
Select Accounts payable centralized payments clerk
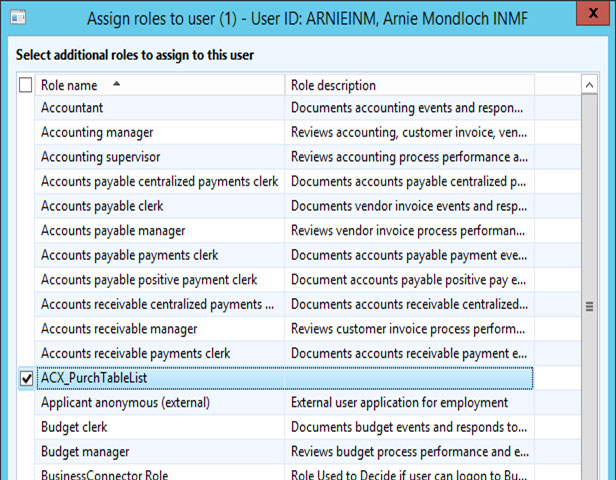point(159,181)
